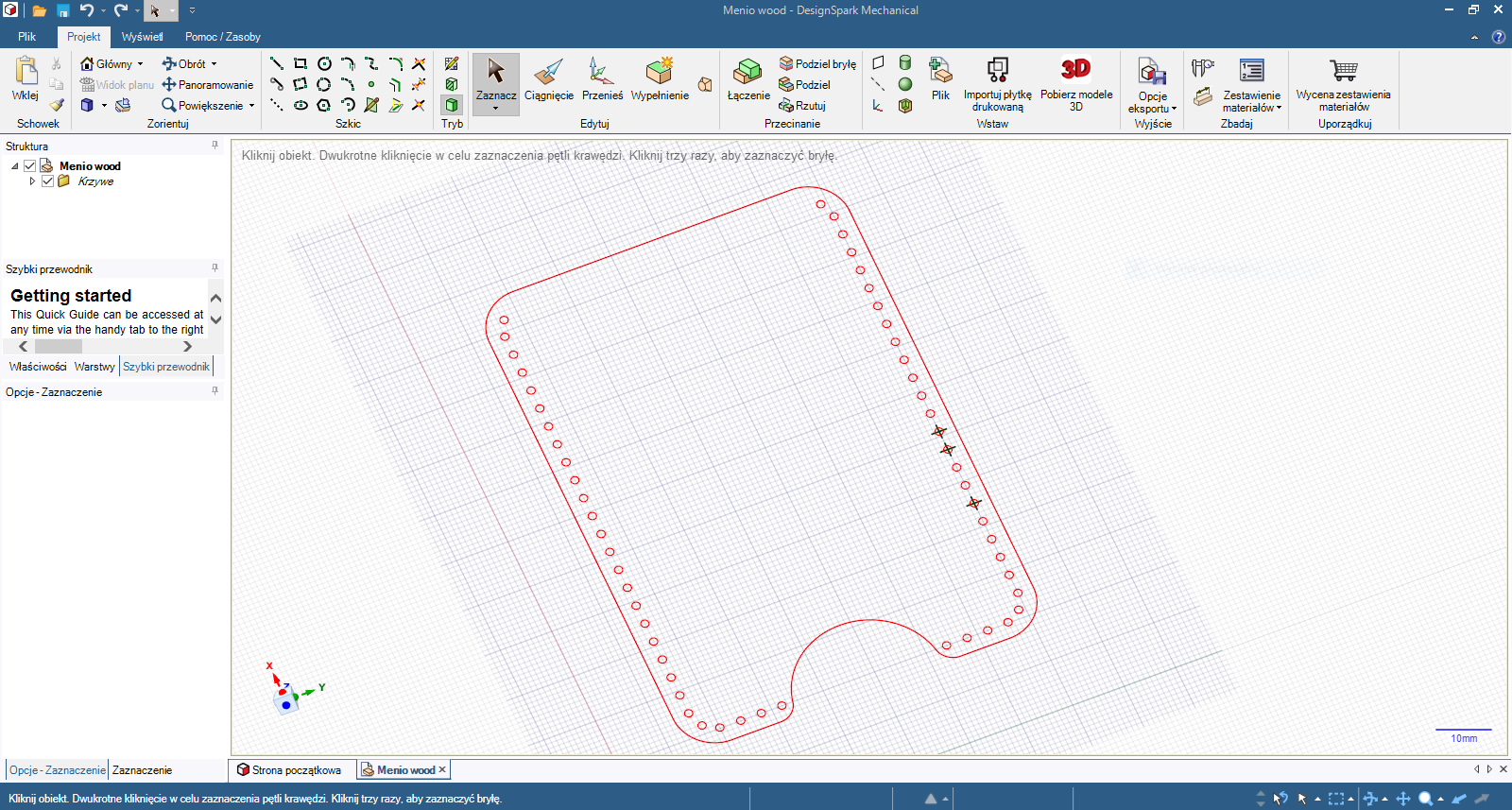Switch to the Zaznaczenie bottom tab

point(142,770)
